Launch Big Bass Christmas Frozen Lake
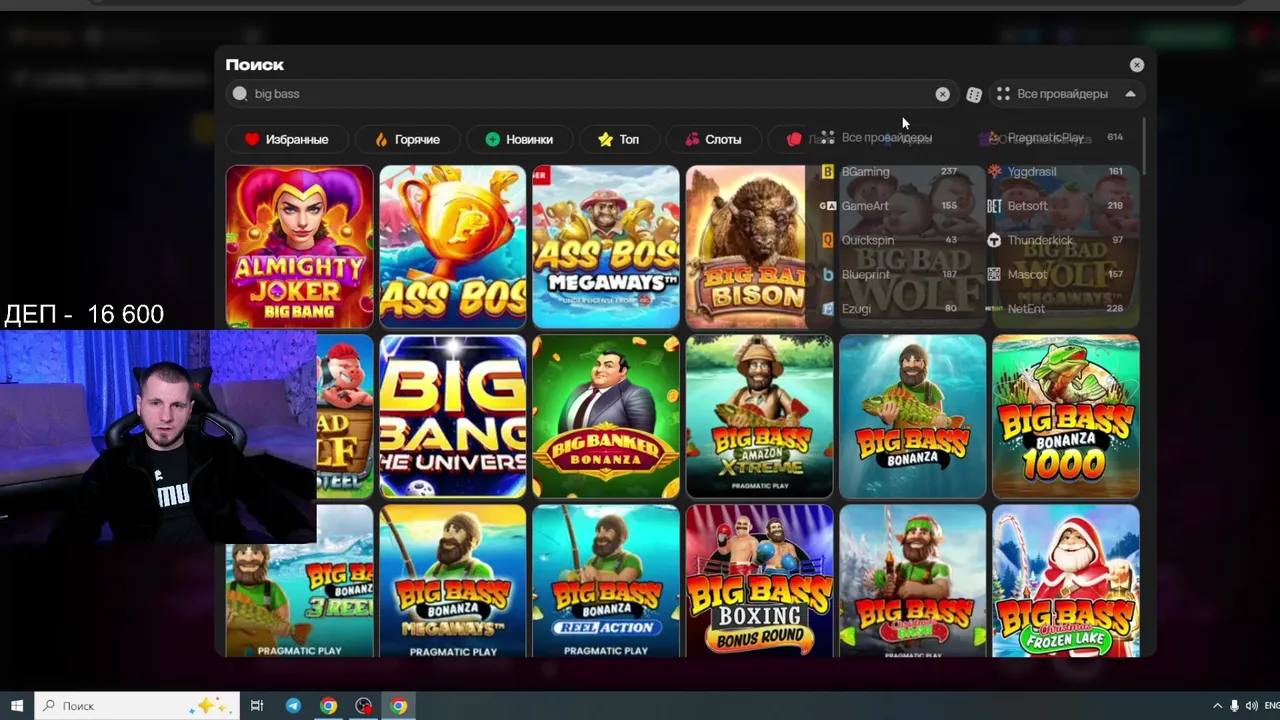1280x720 pixels. coord(1066,581)
